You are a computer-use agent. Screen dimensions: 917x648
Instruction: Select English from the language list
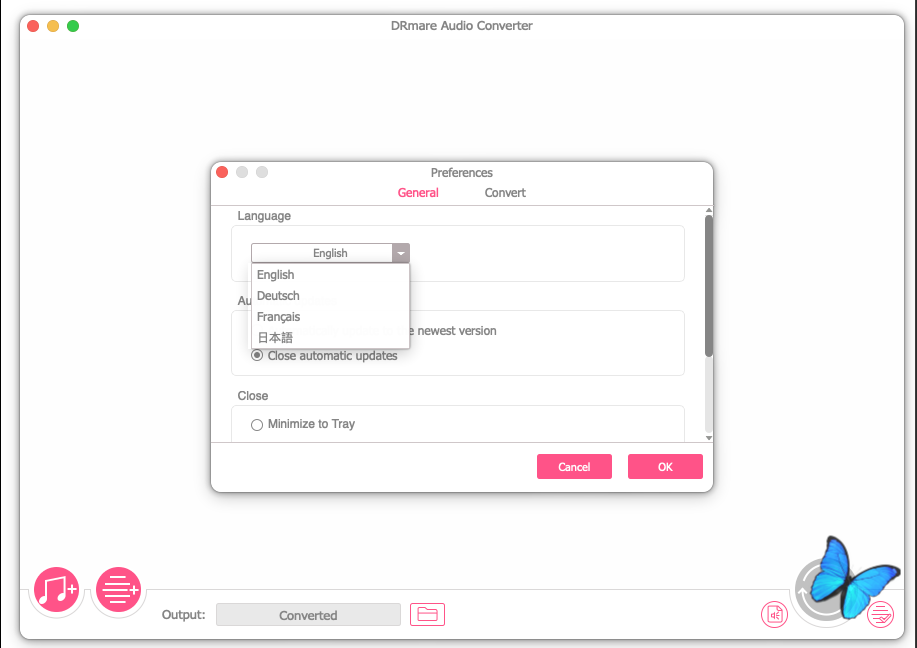(x=330, y=275)
